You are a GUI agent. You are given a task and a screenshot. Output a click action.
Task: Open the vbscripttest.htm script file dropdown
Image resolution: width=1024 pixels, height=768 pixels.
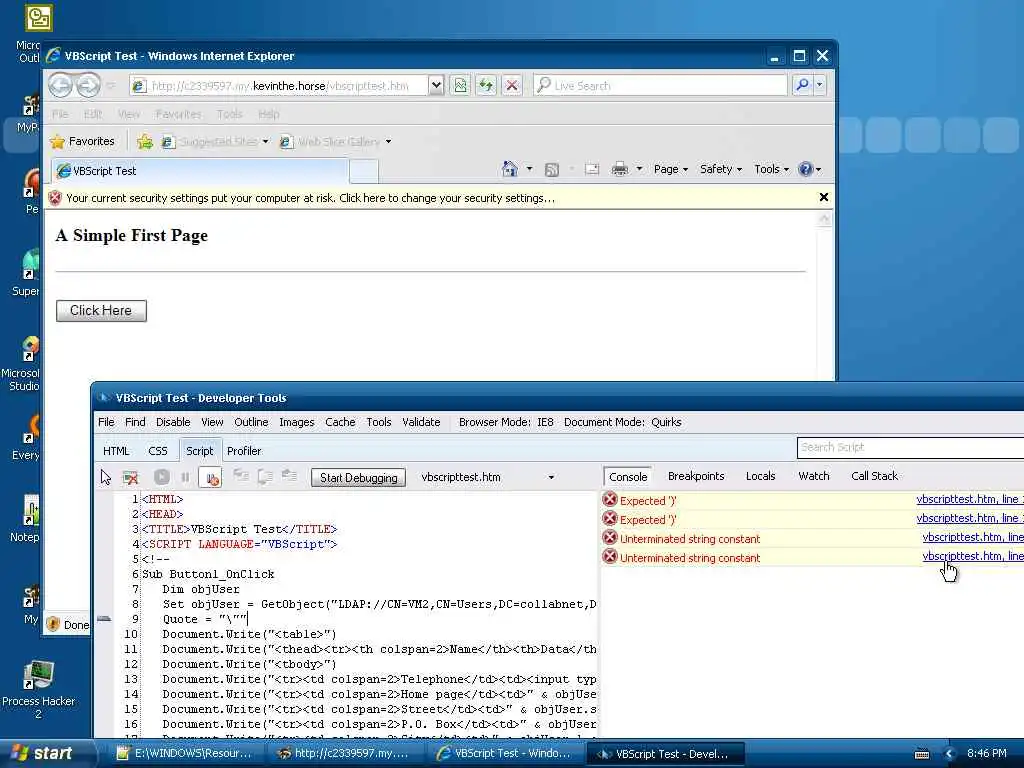click(x=551, y=477)
